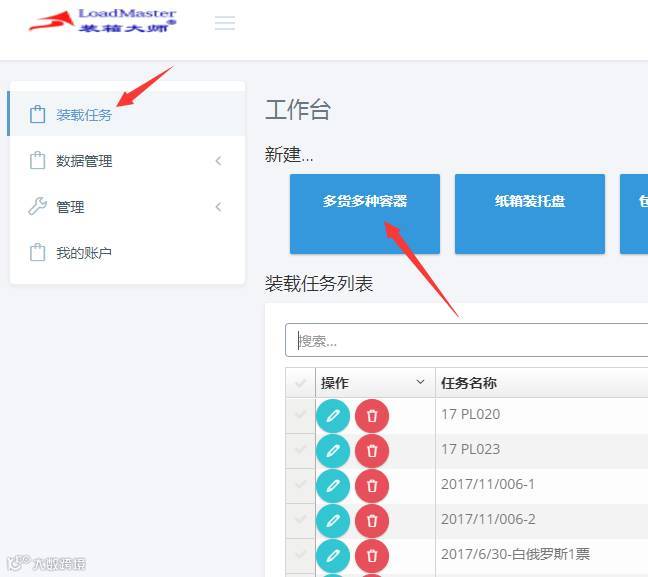Select the checkbox for 17 PL023
Screen dimensions: 648x577
click(x=300, y=449)
